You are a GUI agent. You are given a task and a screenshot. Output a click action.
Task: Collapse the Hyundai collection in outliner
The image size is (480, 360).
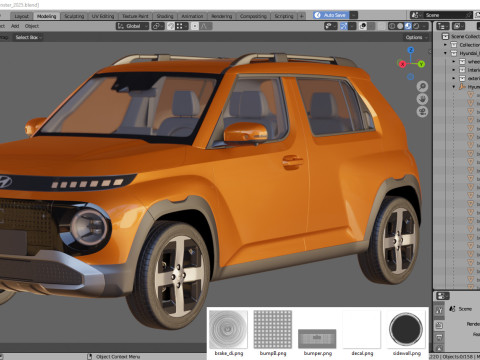[x=445, y=53]
